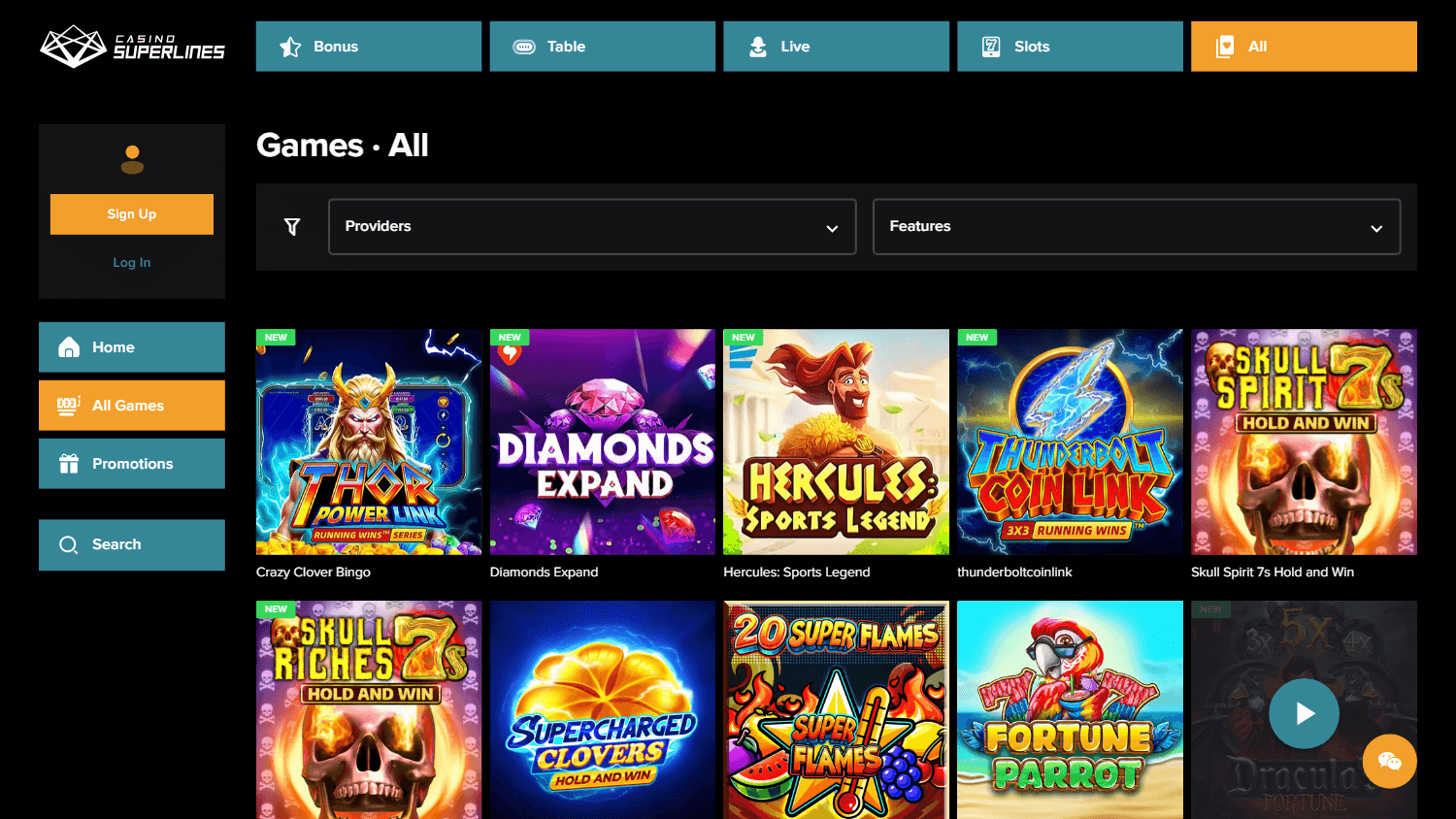Click Skull Spirit 7s Hold and Win title
The height and width of the screenshot is (819, 1456).
coord(1273,573)
